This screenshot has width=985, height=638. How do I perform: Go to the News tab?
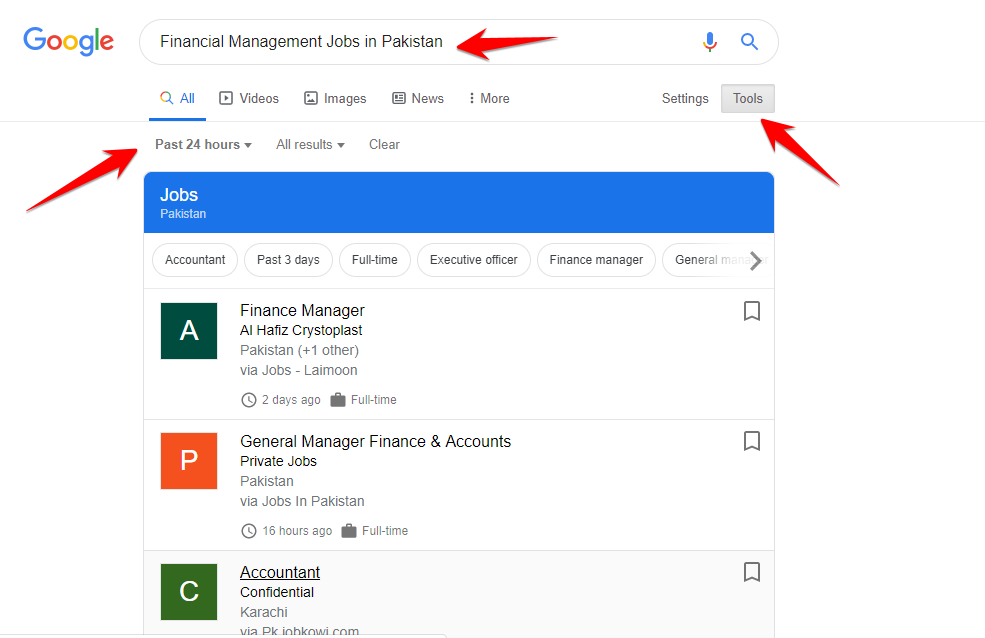coord(417,99)
